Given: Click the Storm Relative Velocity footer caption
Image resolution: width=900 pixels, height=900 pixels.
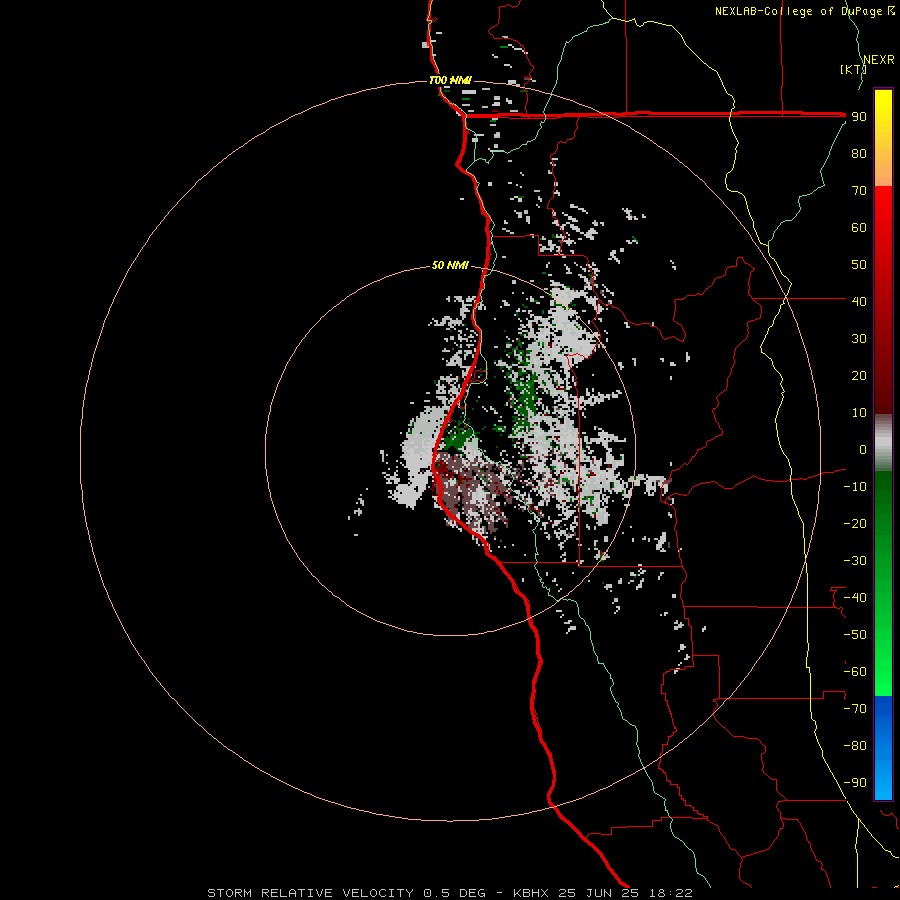Looking at the screenshot, I should tap(449, 893).
